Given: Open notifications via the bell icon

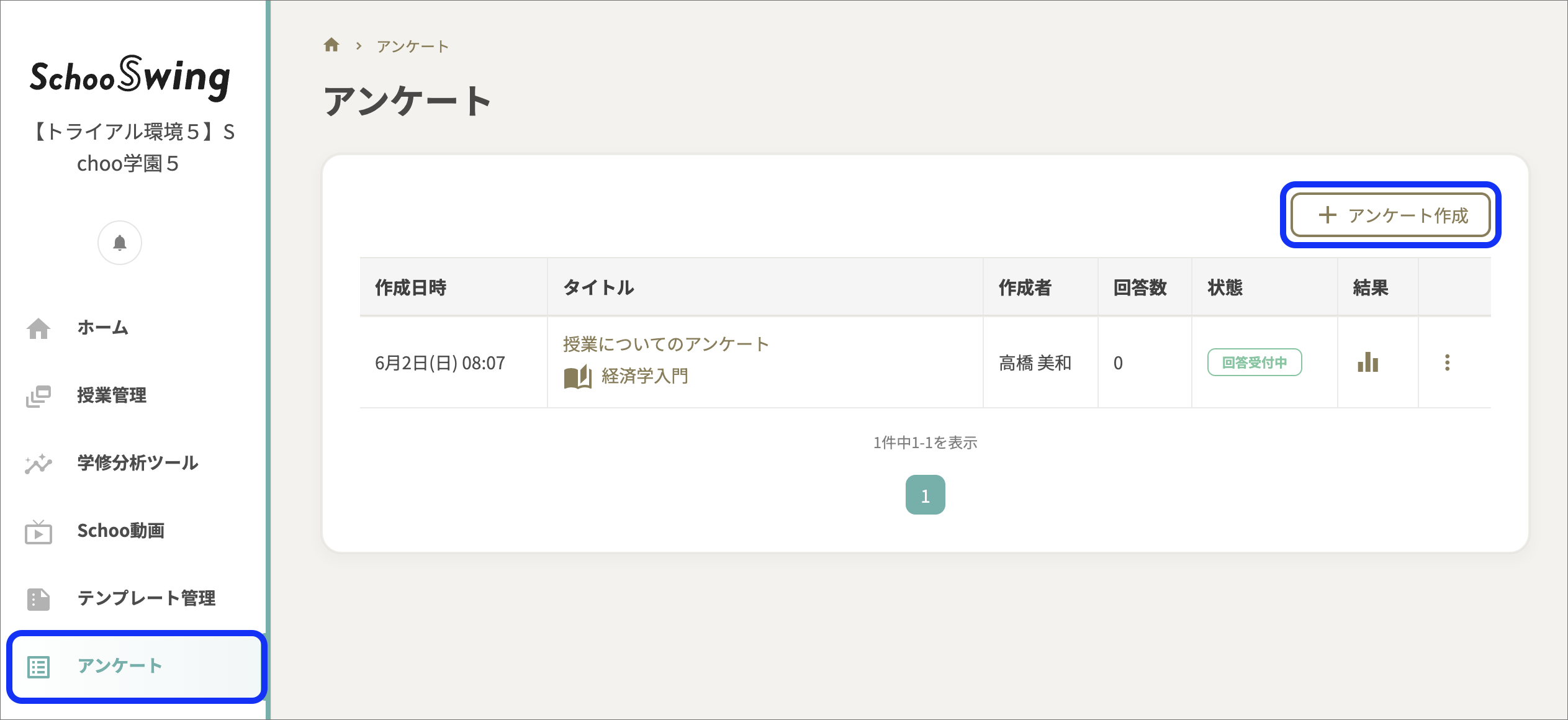Looking at the screenshot, I should pos(119,243).
